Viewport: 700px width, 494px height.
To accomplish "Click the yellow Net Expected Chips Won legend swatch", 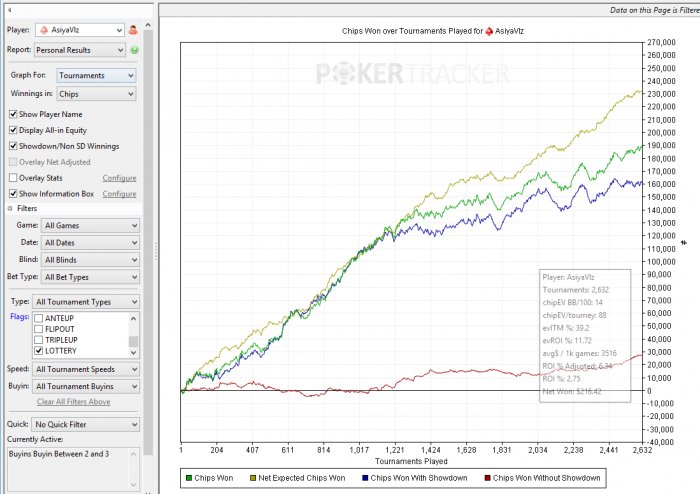I will click(x=255, y=478).
